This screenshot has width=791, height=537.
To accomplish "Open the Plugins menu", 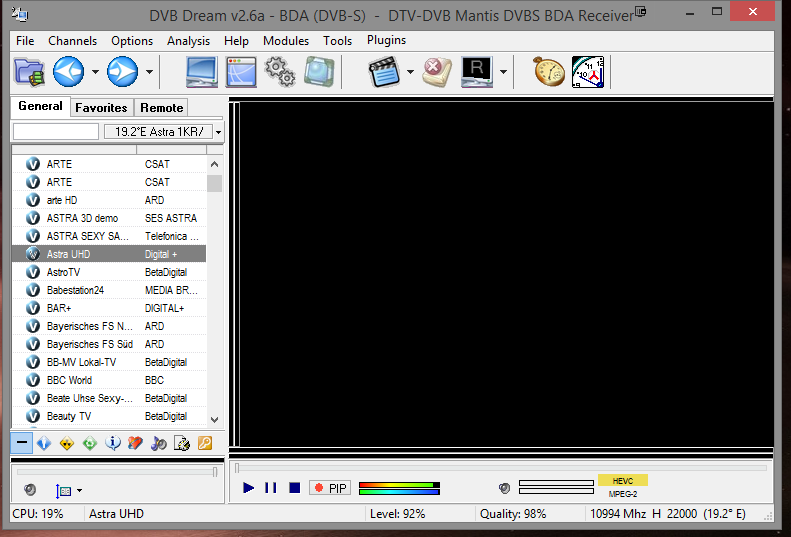I will [386, 40].
